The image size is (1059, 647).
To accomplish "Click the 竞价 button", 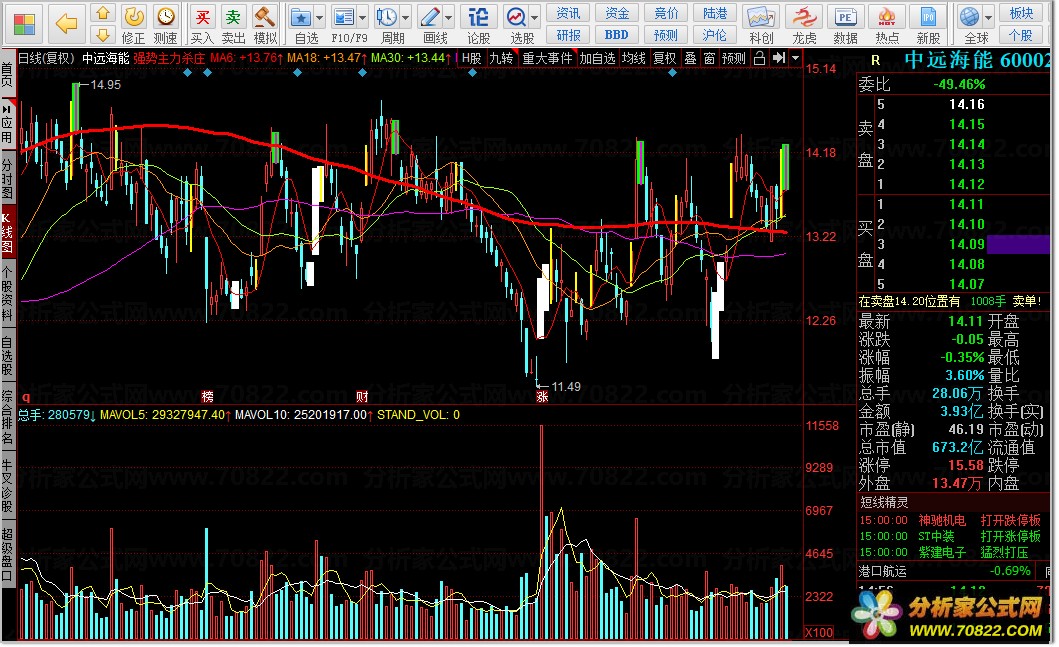I will coord(666,14).
